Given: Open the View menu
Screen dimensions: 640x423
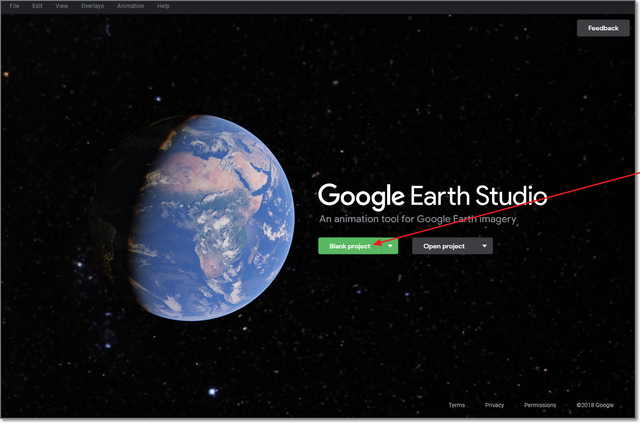Looking at the screenshot, I should click(x=62, y=6).
